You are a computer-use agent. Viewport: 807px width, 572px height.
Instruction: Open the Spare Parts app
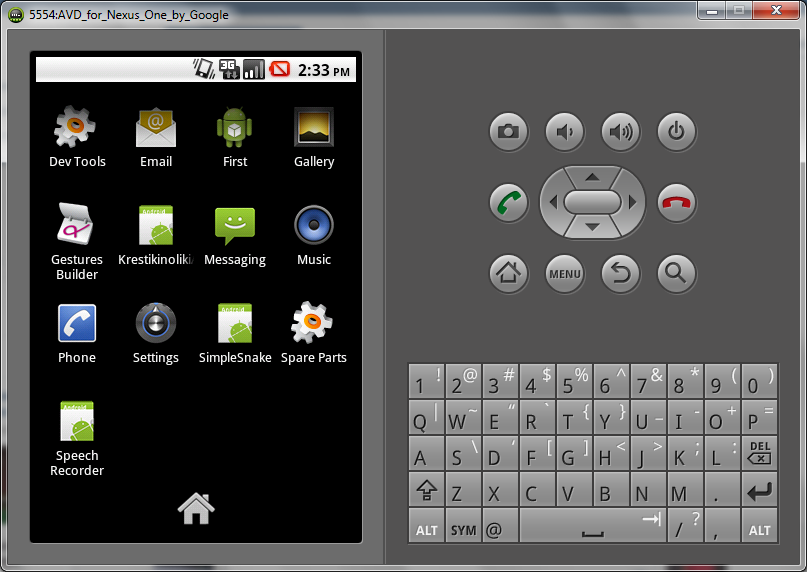click(314, 334)
